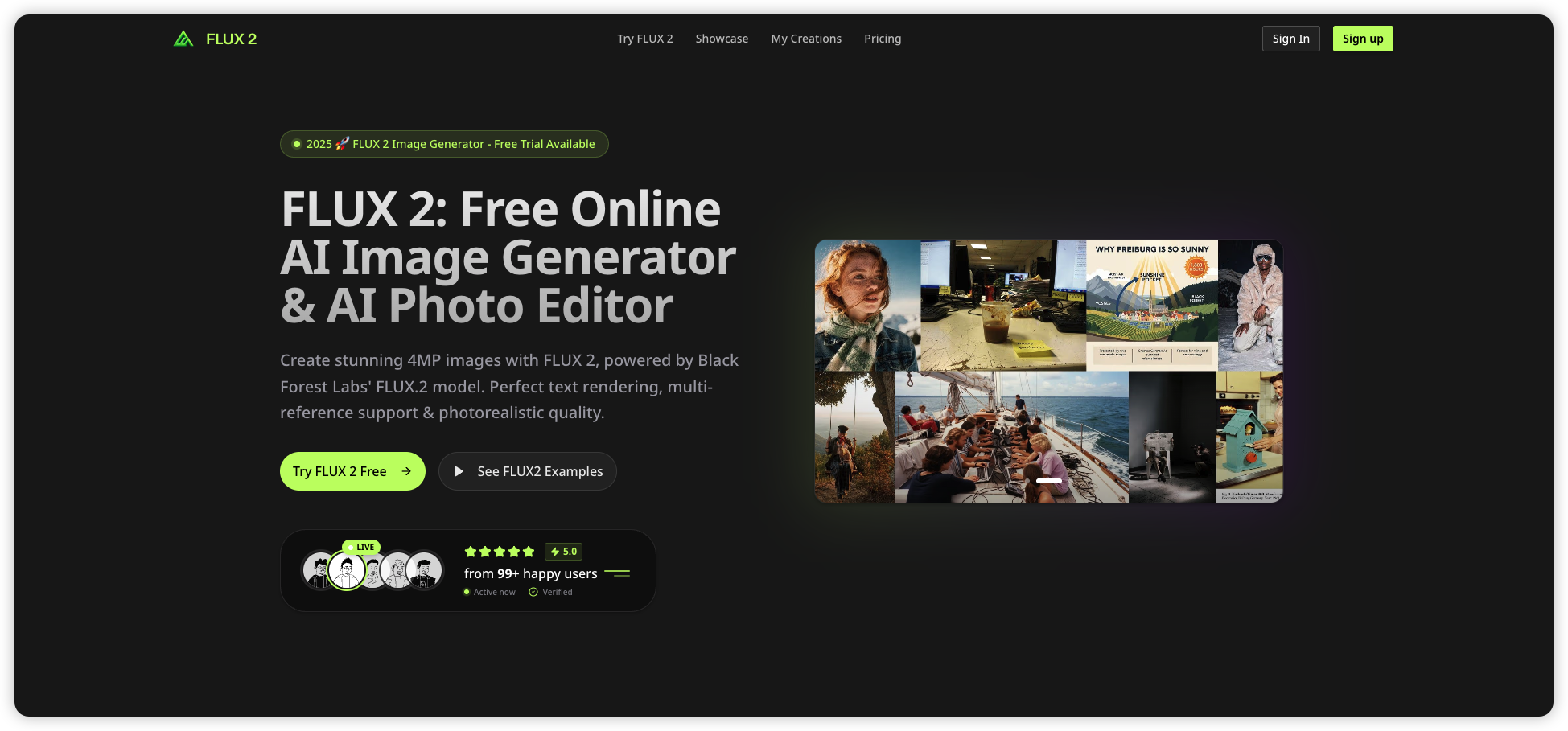1568x731 pixels.
Task: Click the FLUX 2 logo icon
Action: coord(183,38)
